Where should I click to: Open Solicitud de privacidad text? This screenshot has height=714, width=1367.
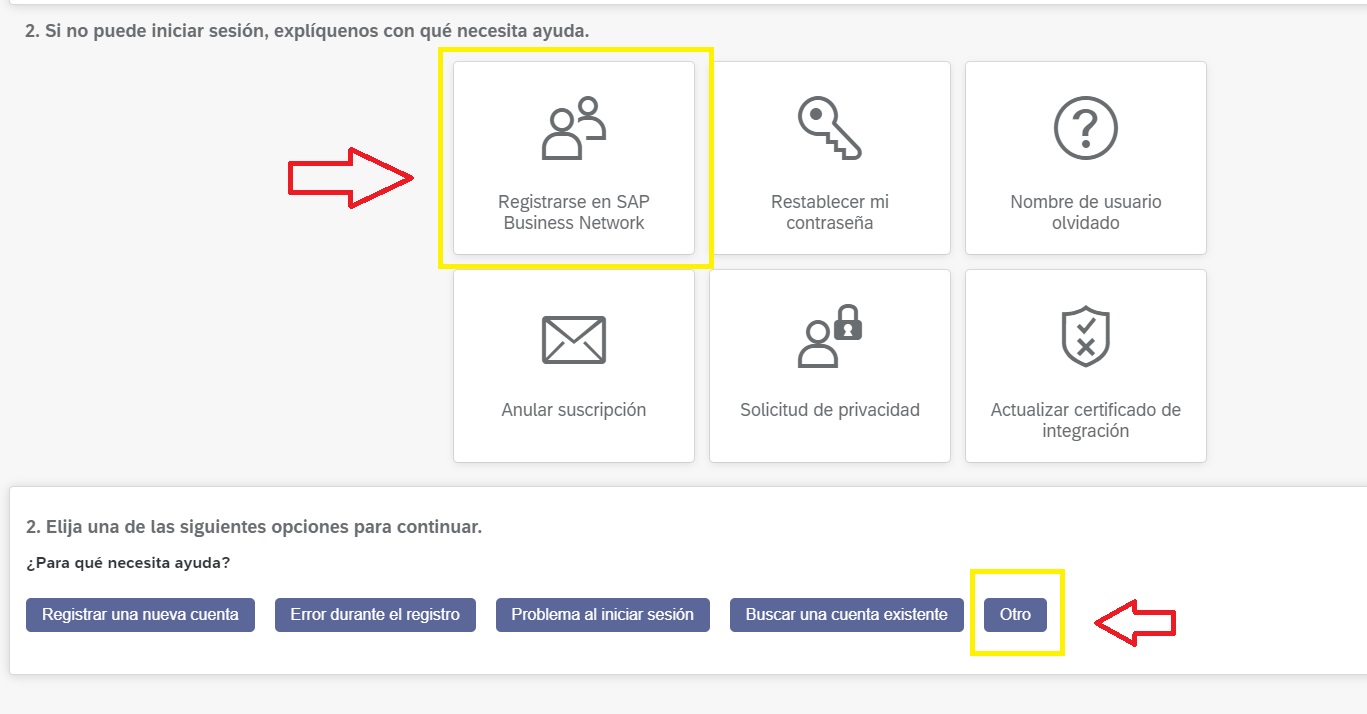(x=829, y=410)
